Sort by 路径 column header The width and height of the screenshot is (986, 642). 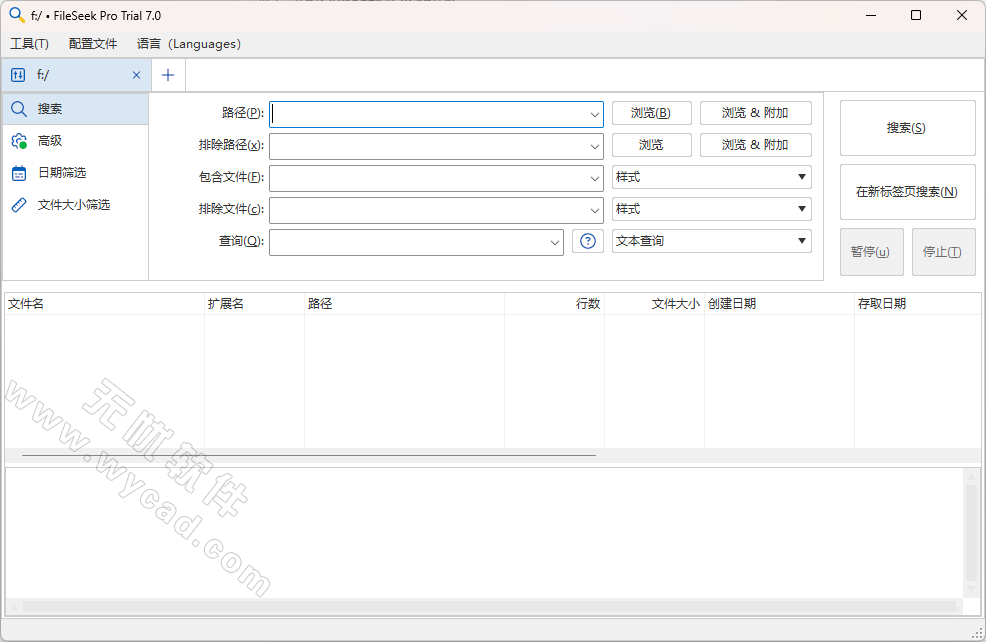point(404,304)
